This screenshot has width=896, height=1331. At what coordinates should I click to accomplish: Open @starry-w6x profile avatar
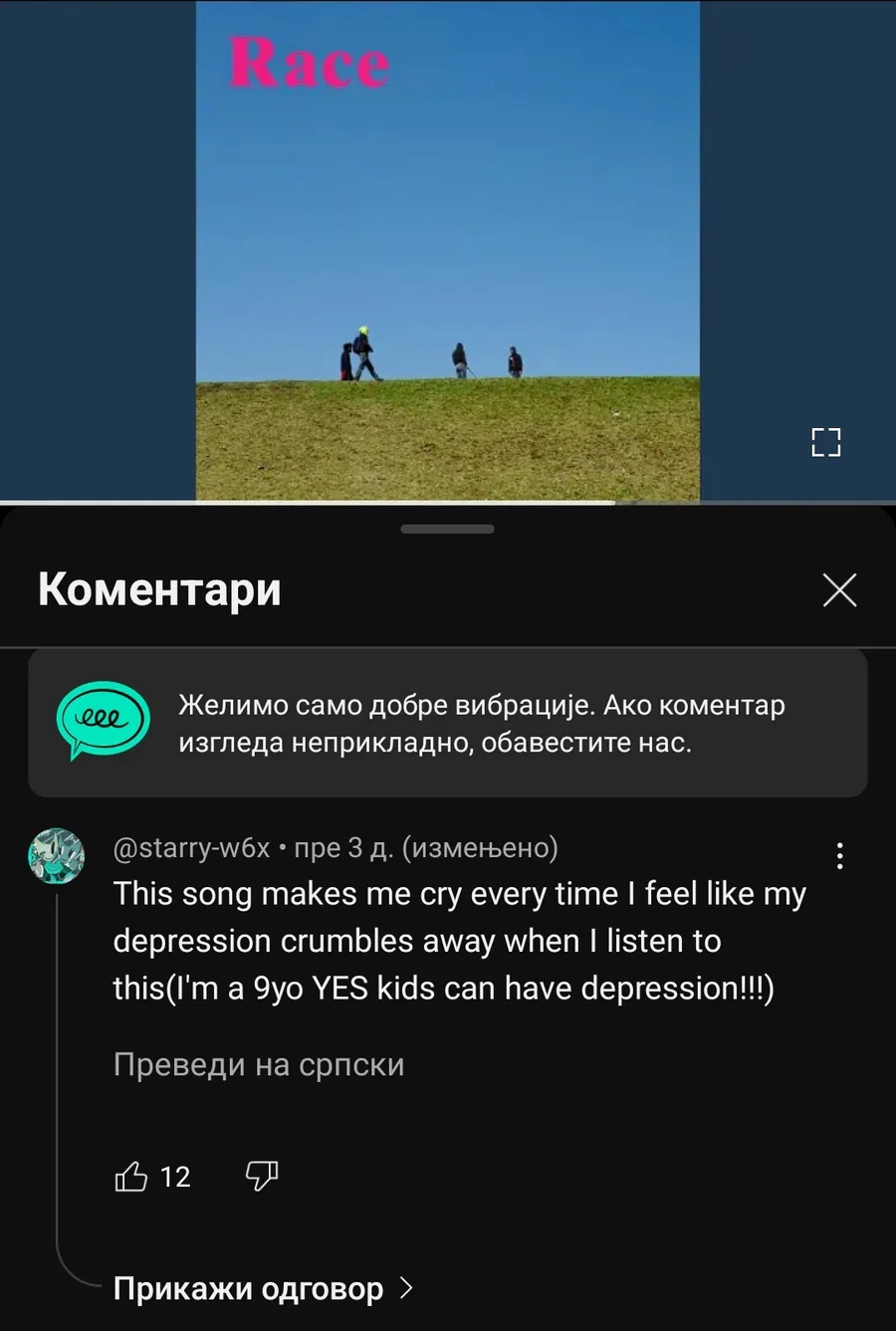[56, 856]
